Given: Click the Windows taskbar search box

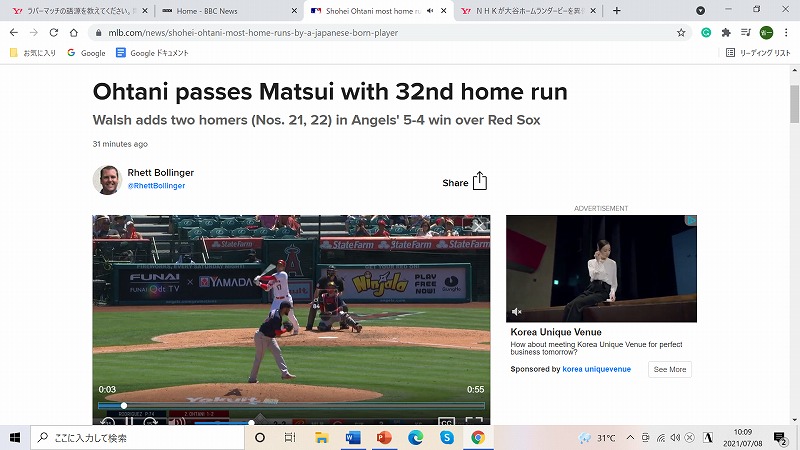Looking at the screenshot, I should point(138,438).
